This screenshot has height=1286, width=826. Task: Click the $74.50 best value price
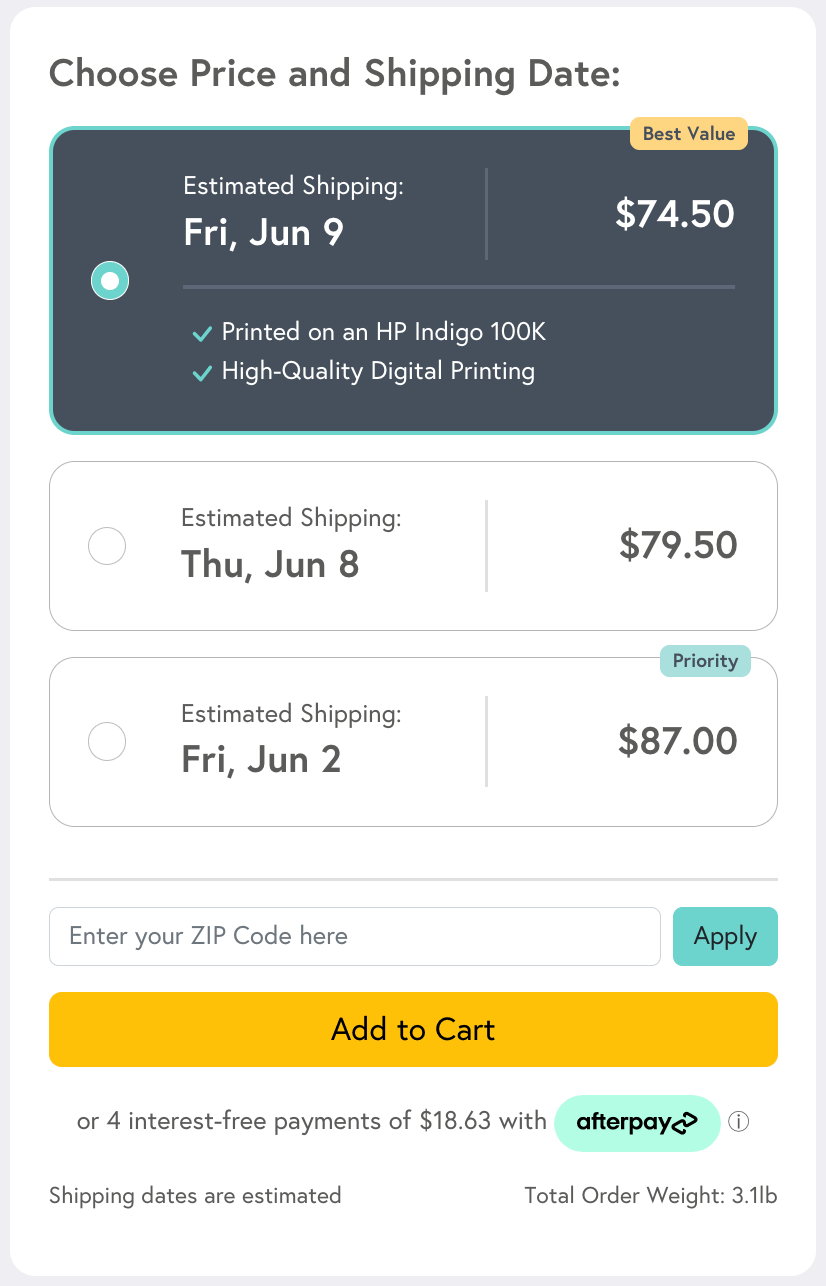tap(674, 214)
